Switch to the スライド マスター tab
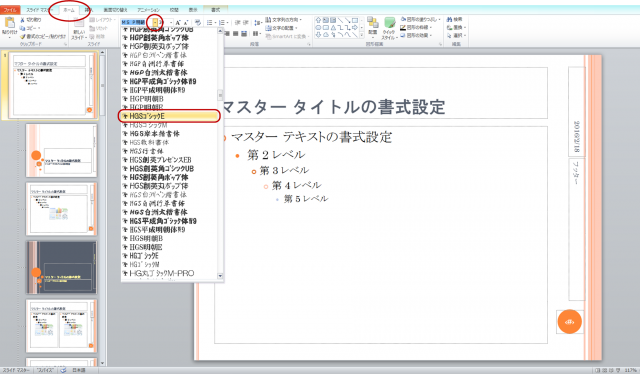640x374 pixels. [39, 10]
